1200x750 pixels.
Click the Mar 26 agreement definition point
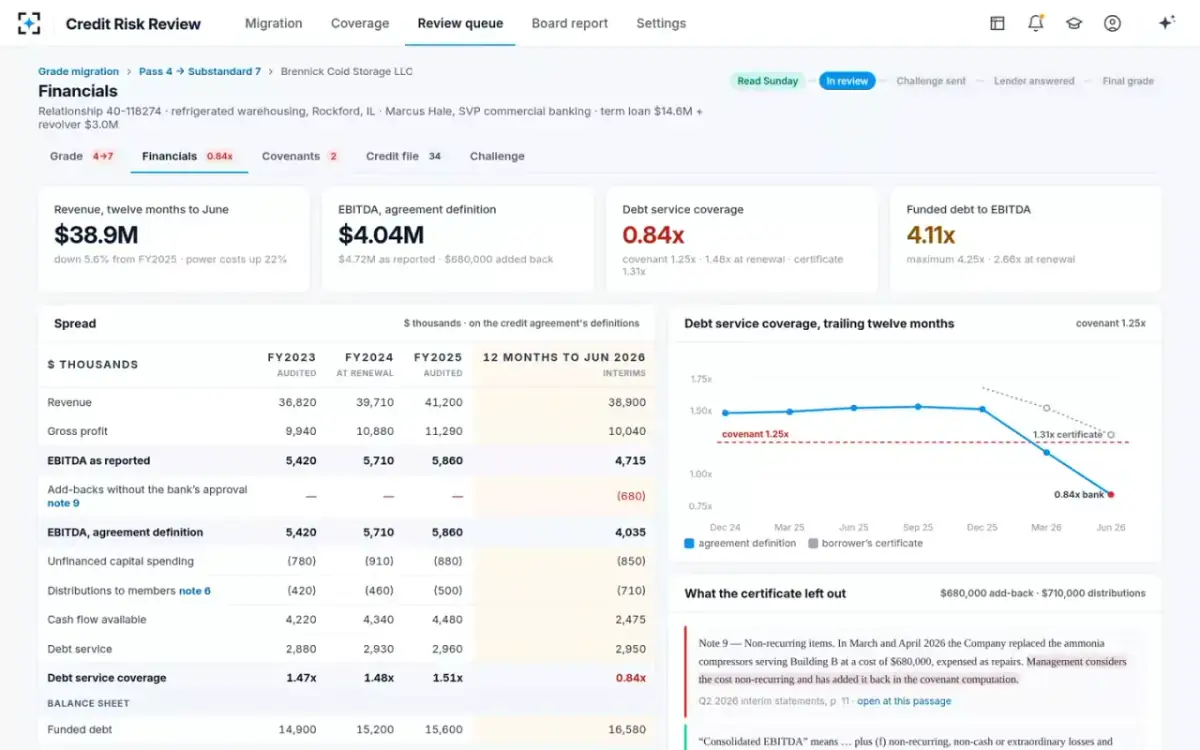1047,452
